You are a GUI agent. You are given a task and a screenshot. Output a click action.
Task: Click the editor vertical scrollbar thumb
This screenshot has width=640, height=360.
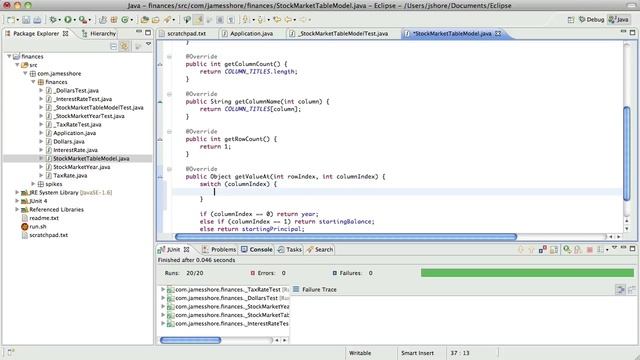point(627,153)
